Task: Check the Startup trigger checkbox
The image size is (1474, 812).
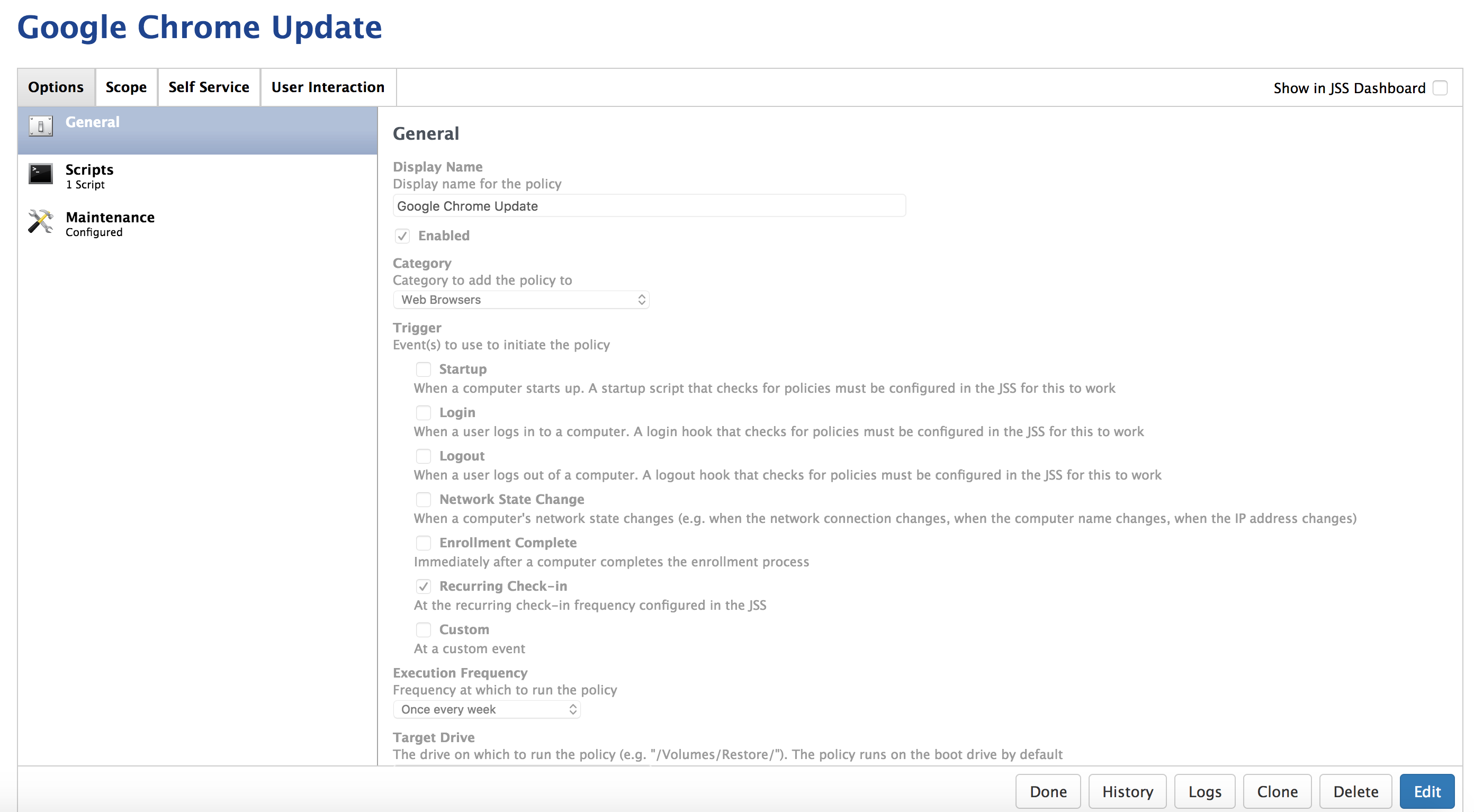Action: (423, 369)
